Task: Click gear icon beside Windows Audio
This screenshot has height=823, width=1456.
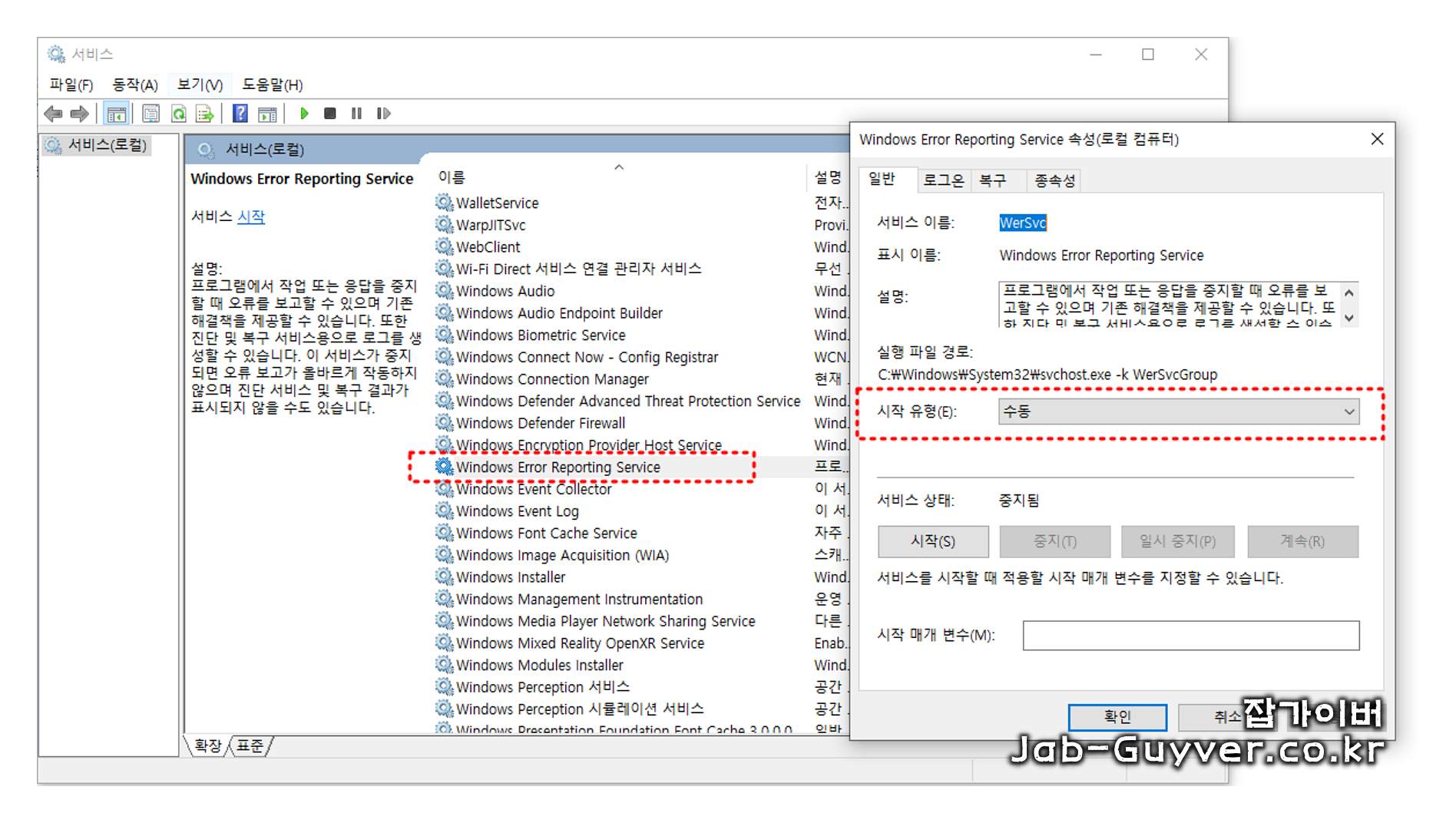Action: pos(444,290)
